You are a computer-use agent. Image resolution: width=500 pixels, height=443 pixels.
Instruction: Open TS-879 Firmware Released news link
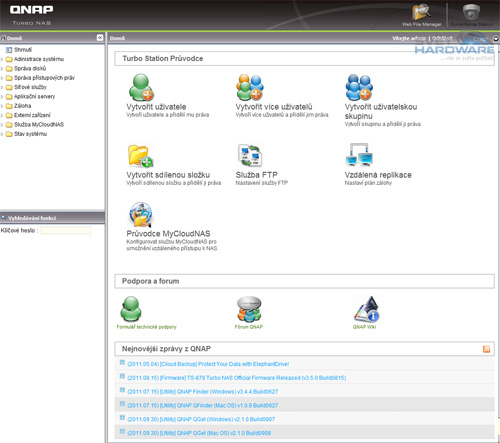[237, 378]
